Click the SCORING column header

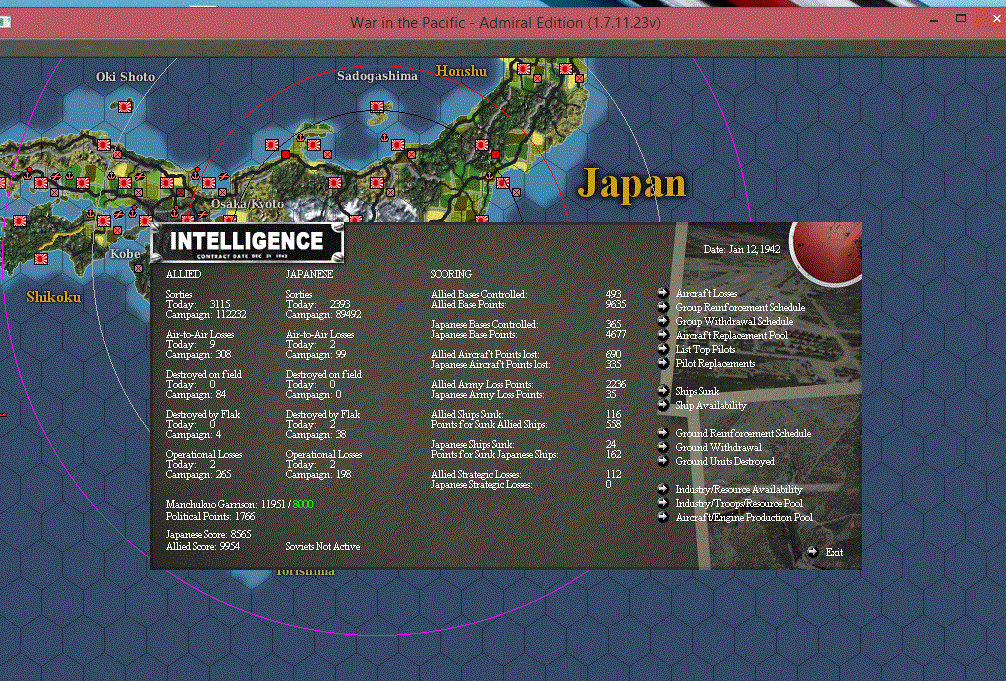coord(451,274)
